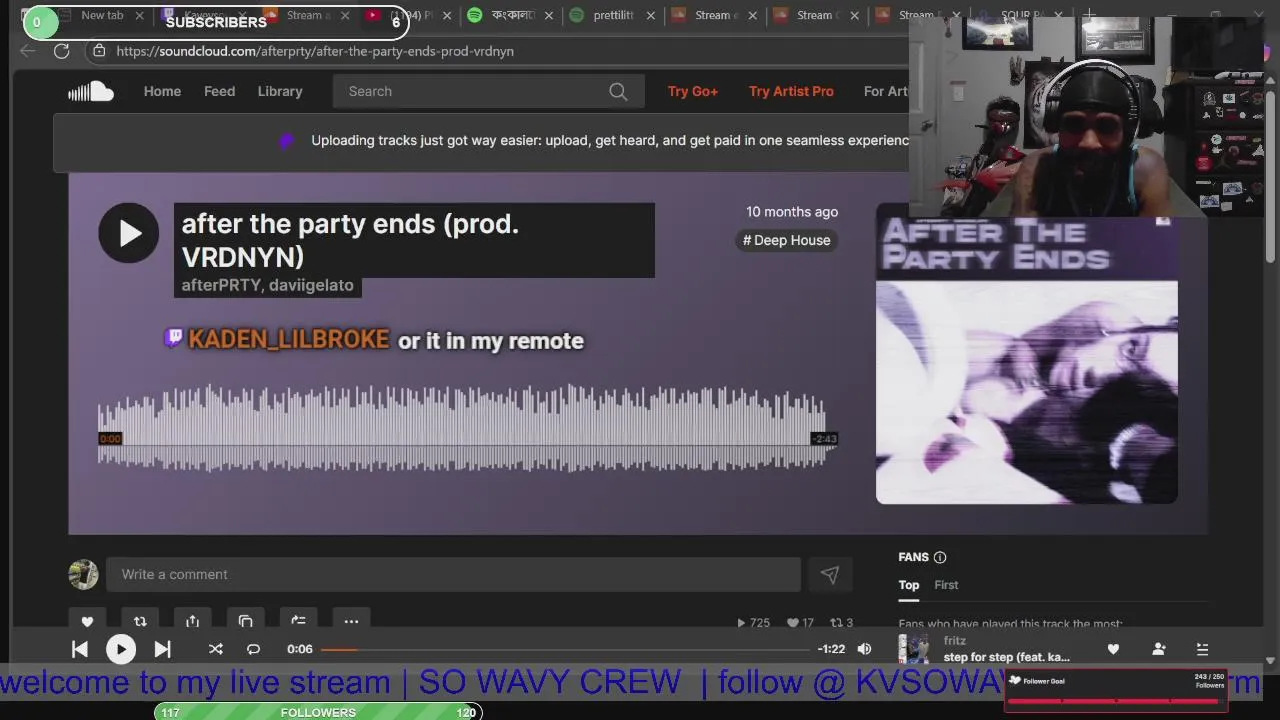Follow fritz using the player bar follow icon

(1159, 649)
